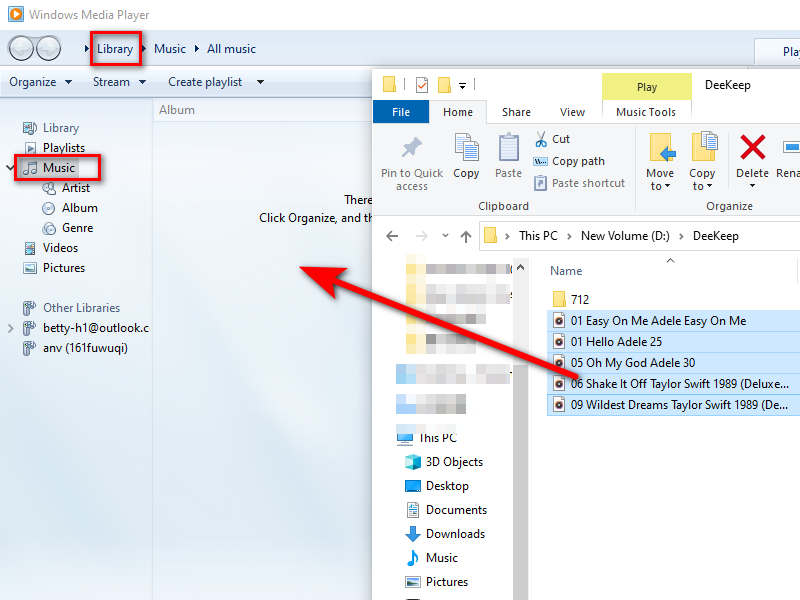Viewport: 800px width, 600px height.
Task: Select Genre under the Music category
Action: point(76,228)
